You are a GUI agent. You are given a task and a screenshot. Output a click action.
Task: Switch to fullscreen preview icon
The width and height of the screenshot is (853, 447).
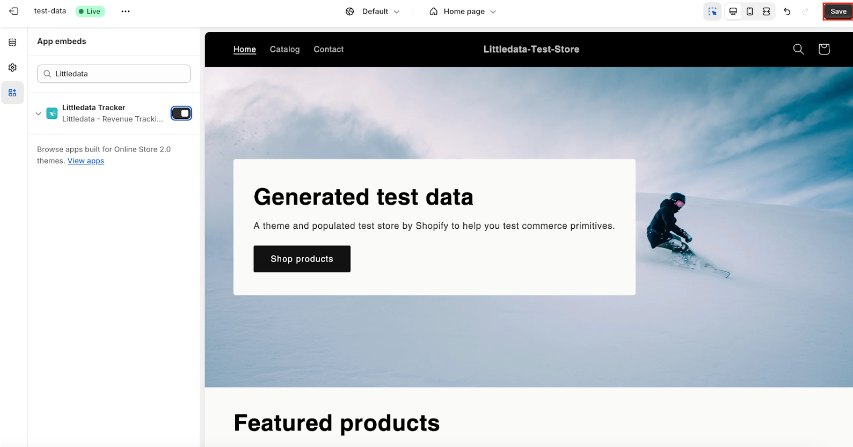tap(766, 11)
